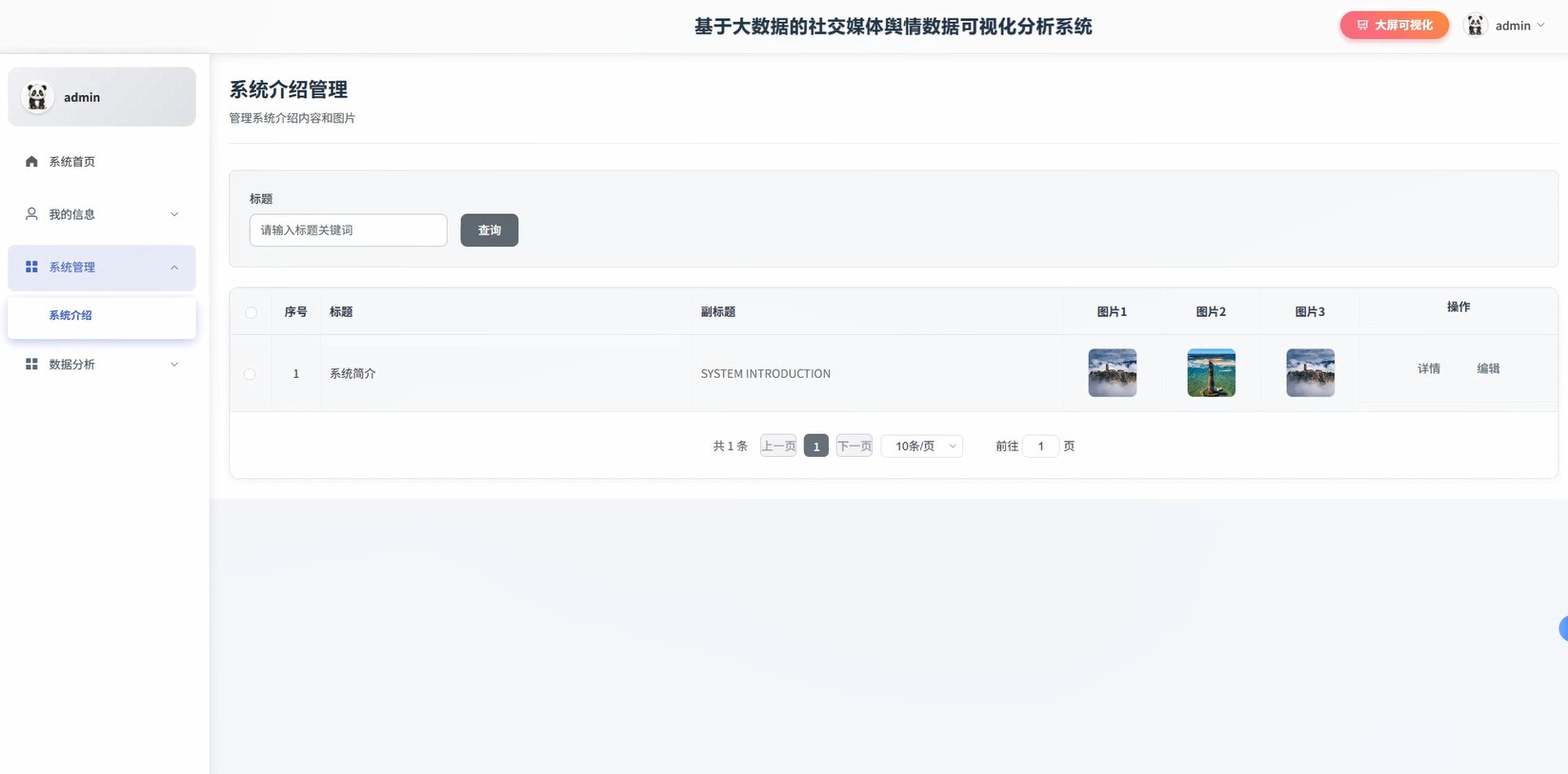Click the 序号 column header

click(296, 312)
